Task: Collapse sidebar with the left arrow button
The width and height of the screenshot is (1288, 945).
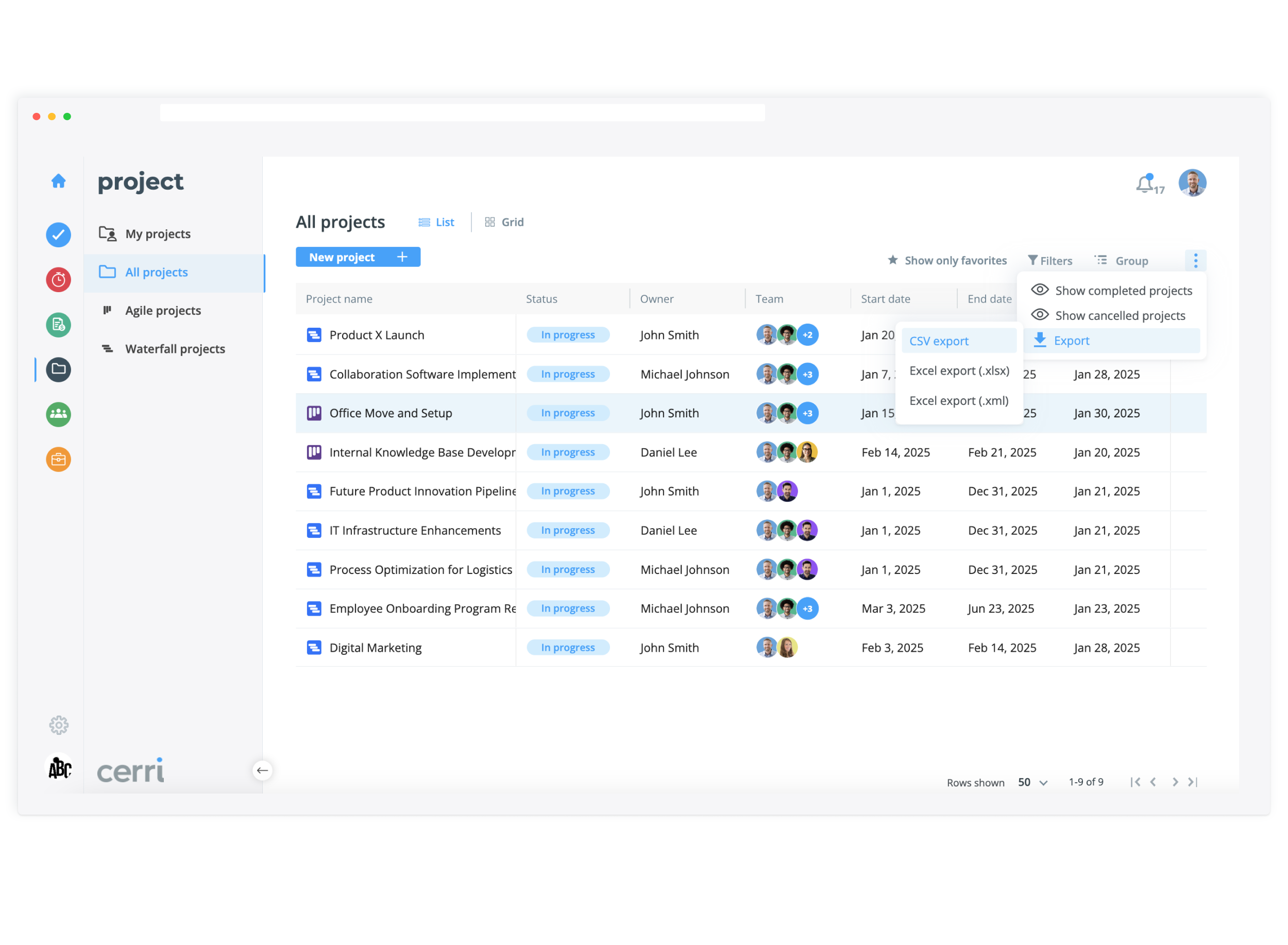Action: [263, 770]
